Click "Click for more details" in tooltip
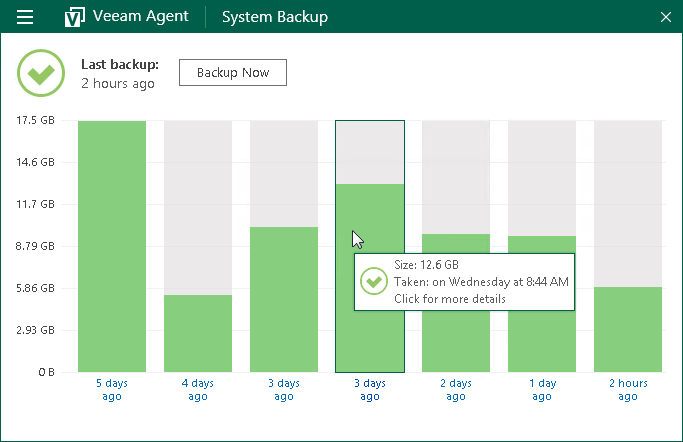 coord(450,299)
